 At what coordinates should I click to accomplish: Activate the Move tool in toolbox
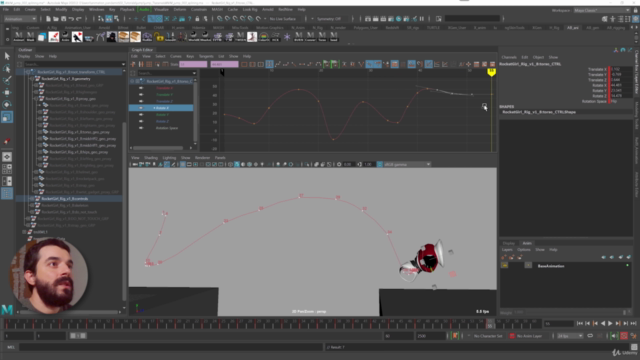click(7, 93)
